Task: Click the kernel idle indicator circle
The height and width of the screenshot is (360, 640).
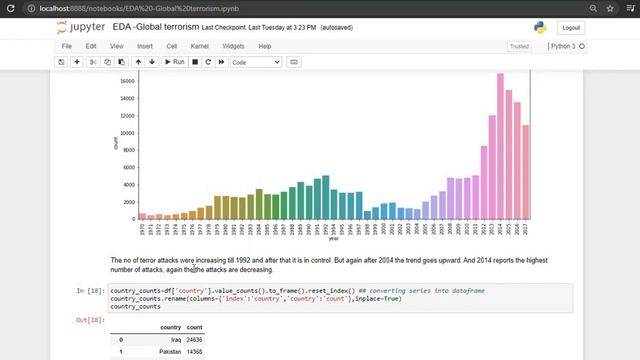Action: (x=582, y=46)
